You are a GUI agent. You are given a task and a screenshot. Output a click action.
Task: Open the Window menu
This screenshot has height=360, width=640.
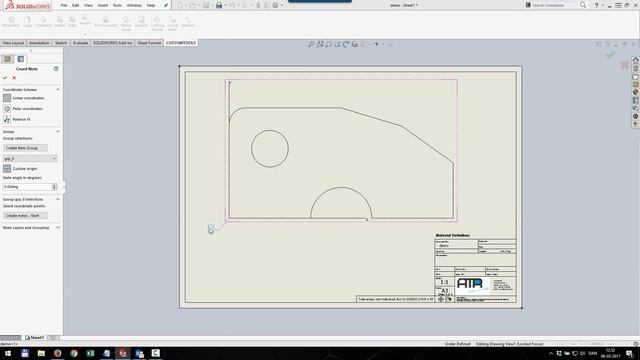coord(134,6)
